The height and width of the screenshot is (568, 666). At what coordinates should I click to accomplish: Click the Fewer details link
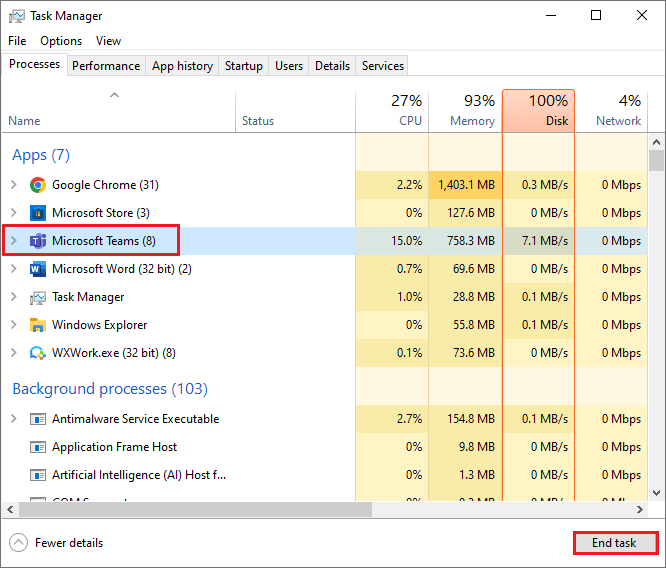[69, 543]
